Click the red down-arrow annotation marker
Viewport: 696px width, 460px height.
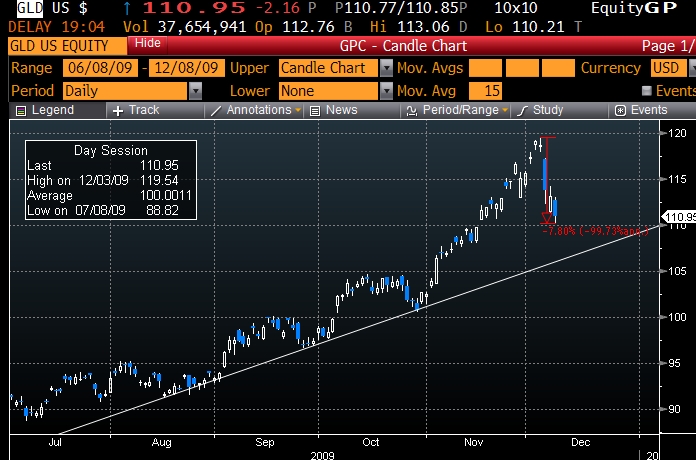pyautogui.click(x=547, y=218)
